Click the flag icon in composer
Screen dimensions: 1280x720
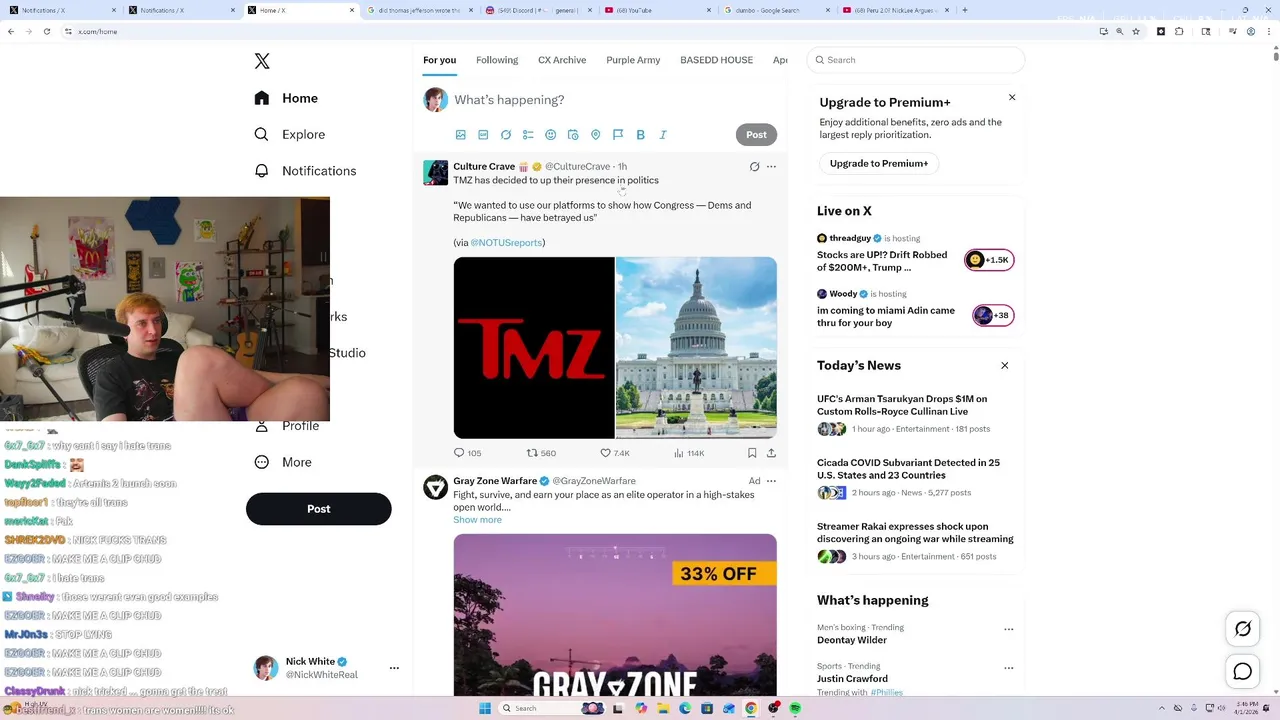[618, 135]
